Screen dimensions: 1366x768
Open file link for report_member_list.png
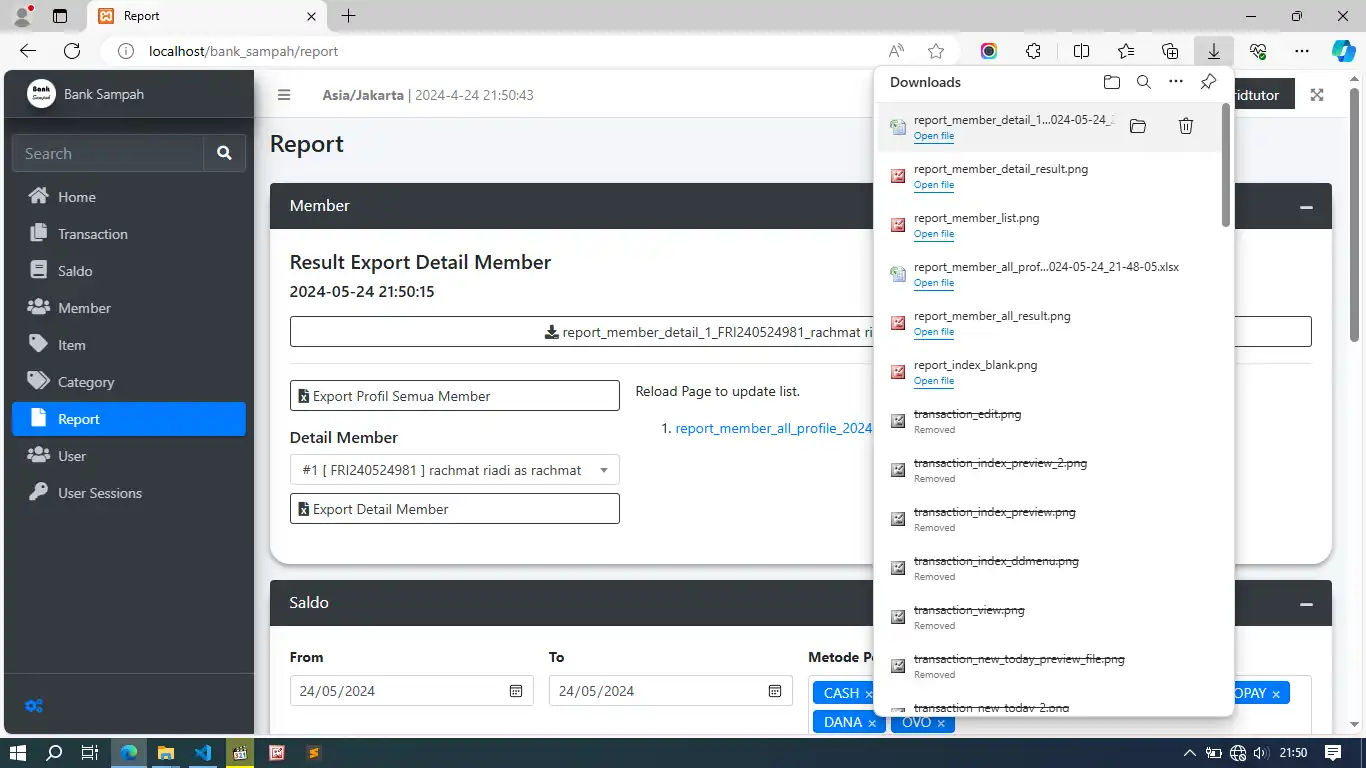click(x=933, y=234)
